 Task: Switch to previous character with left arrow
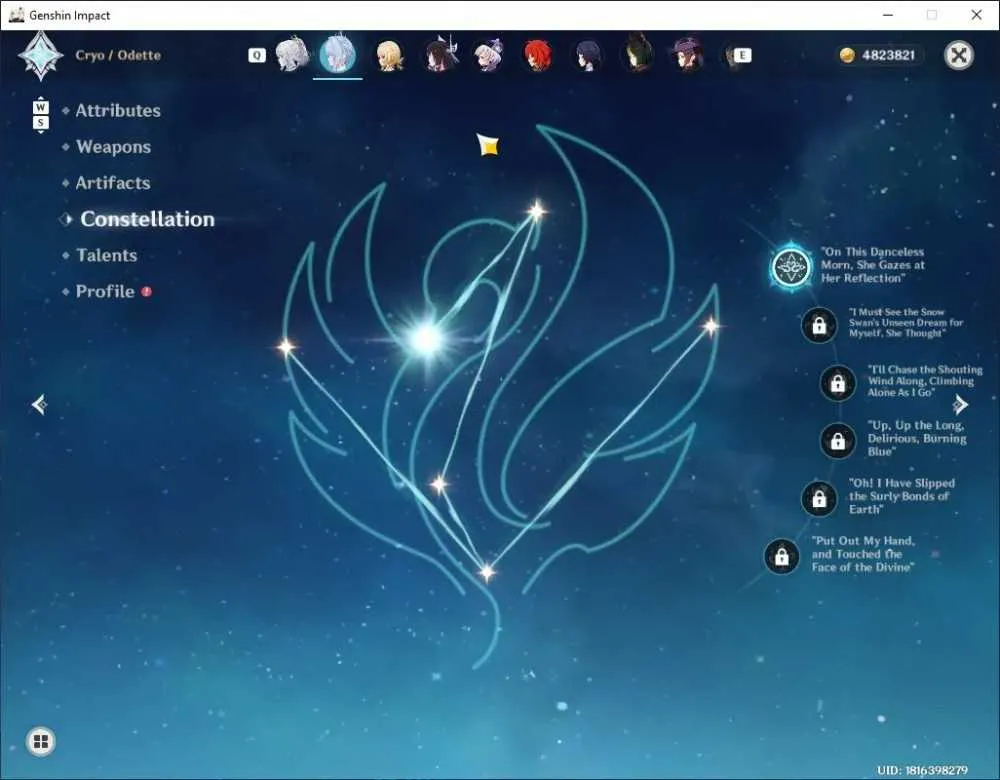39,404
